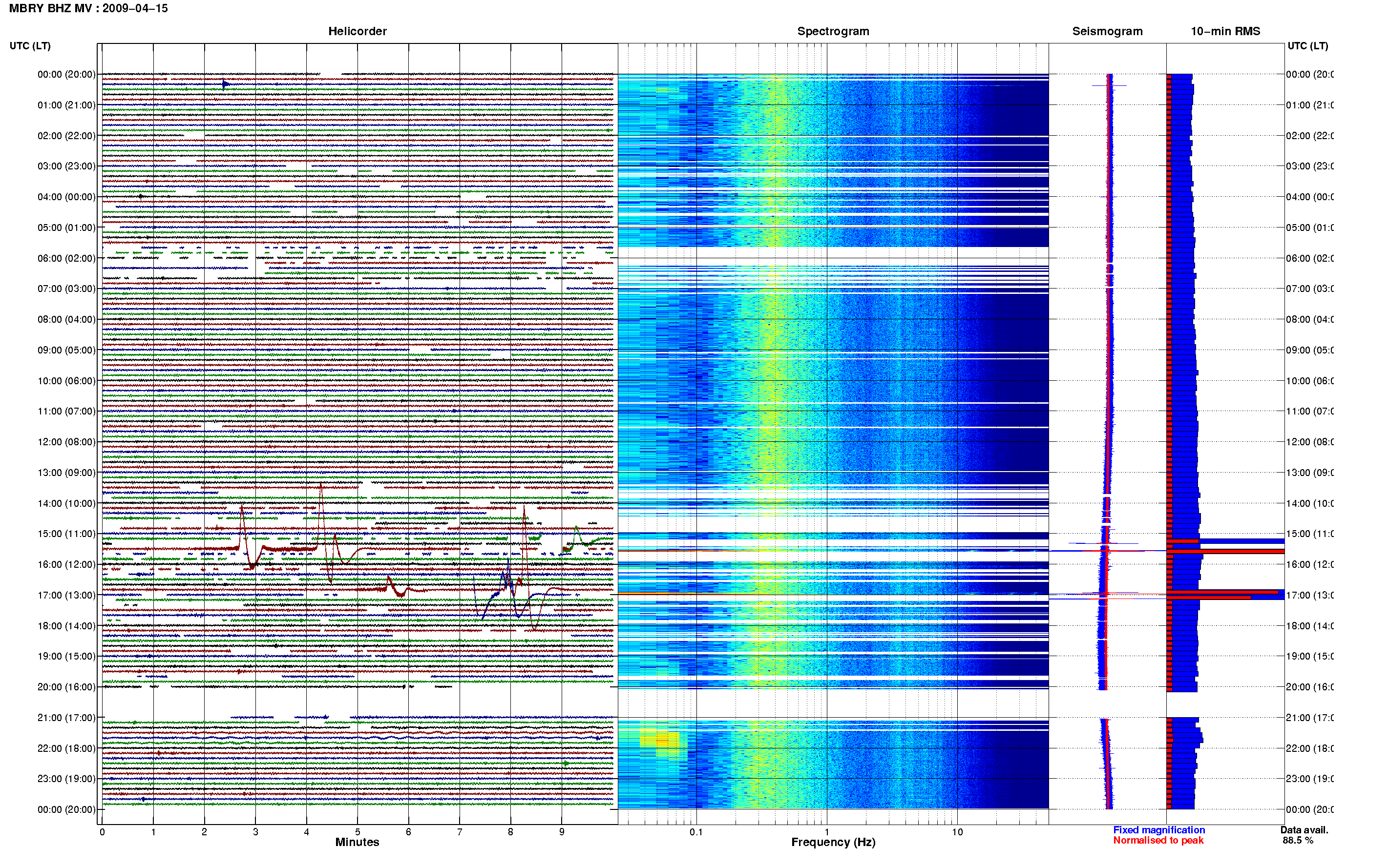This screenshot has height=868, width=1389.
Task: Select left axis time label "01:00 (21:00)"
Action: pos(66,105)
